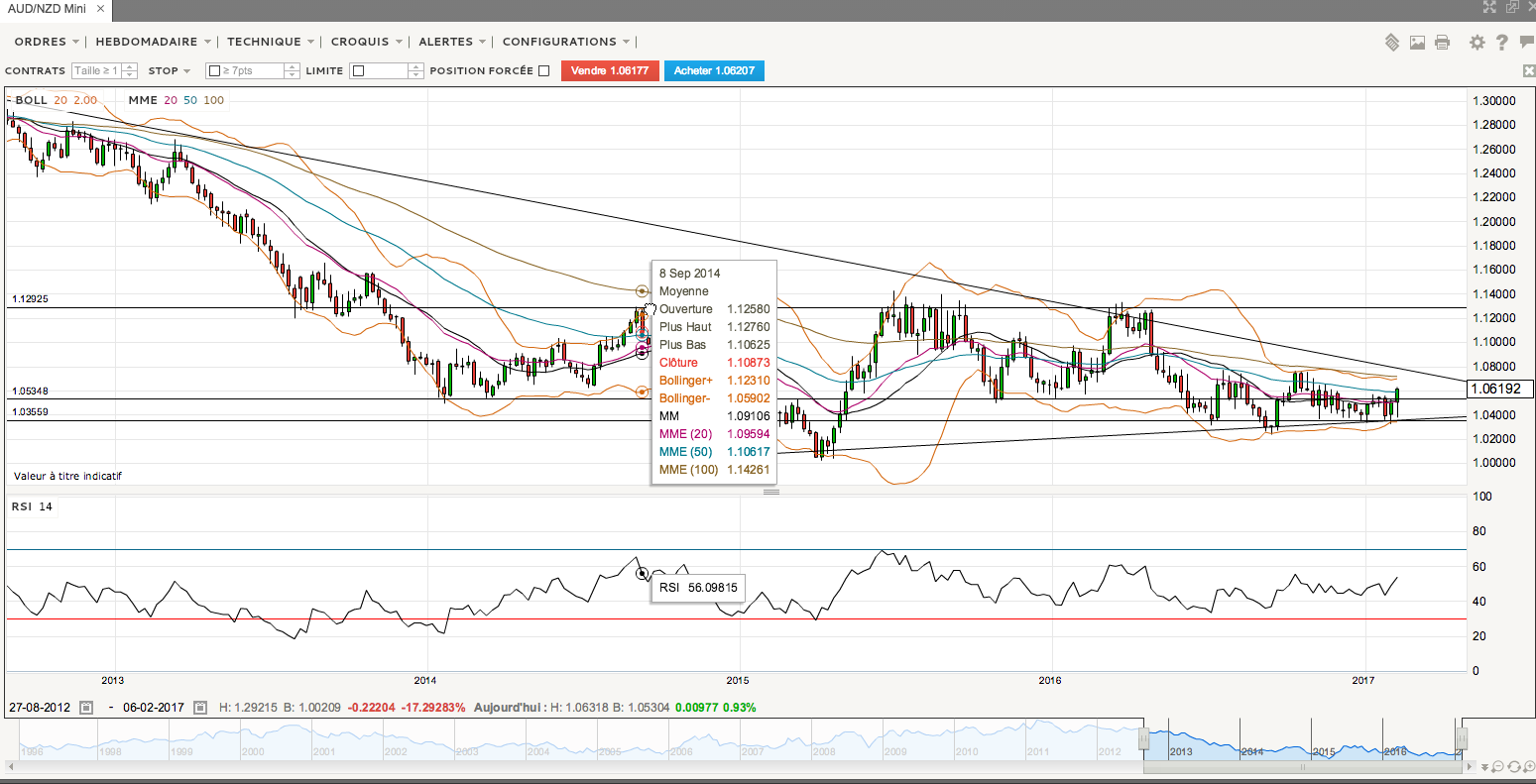Print the AUD/NZD chart
Viewport: 1536px width, 784px height.
[x=1442, y=42]
